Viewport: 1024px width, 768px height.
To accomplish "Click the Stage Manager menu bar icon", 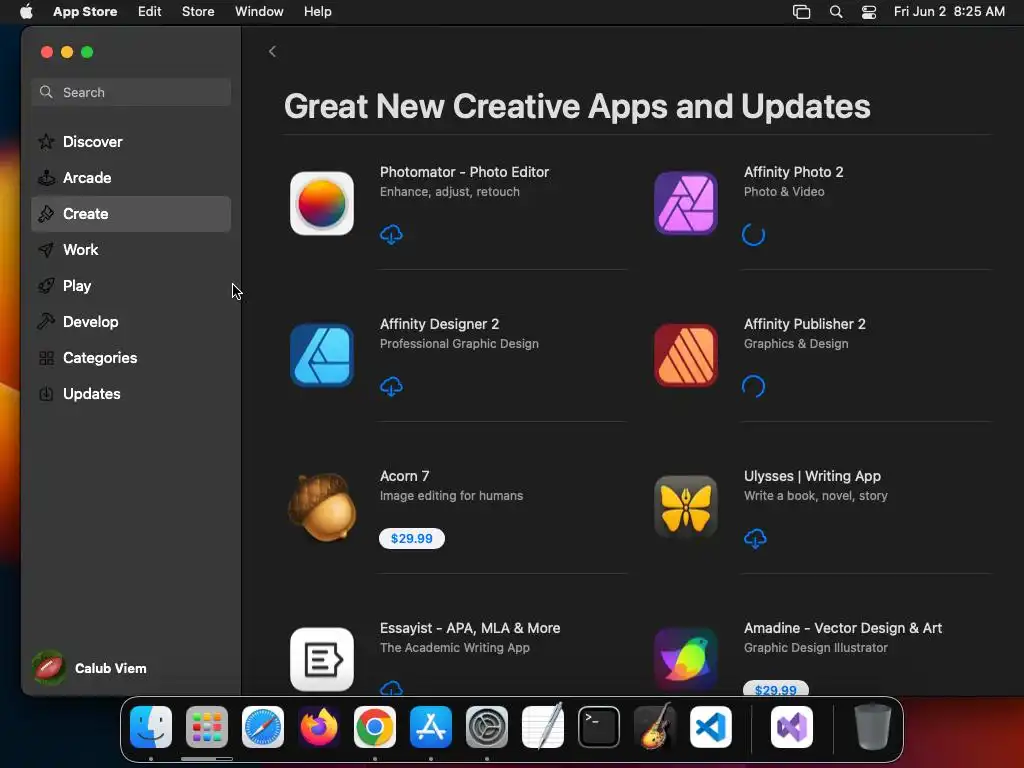I will coord(801,12).
